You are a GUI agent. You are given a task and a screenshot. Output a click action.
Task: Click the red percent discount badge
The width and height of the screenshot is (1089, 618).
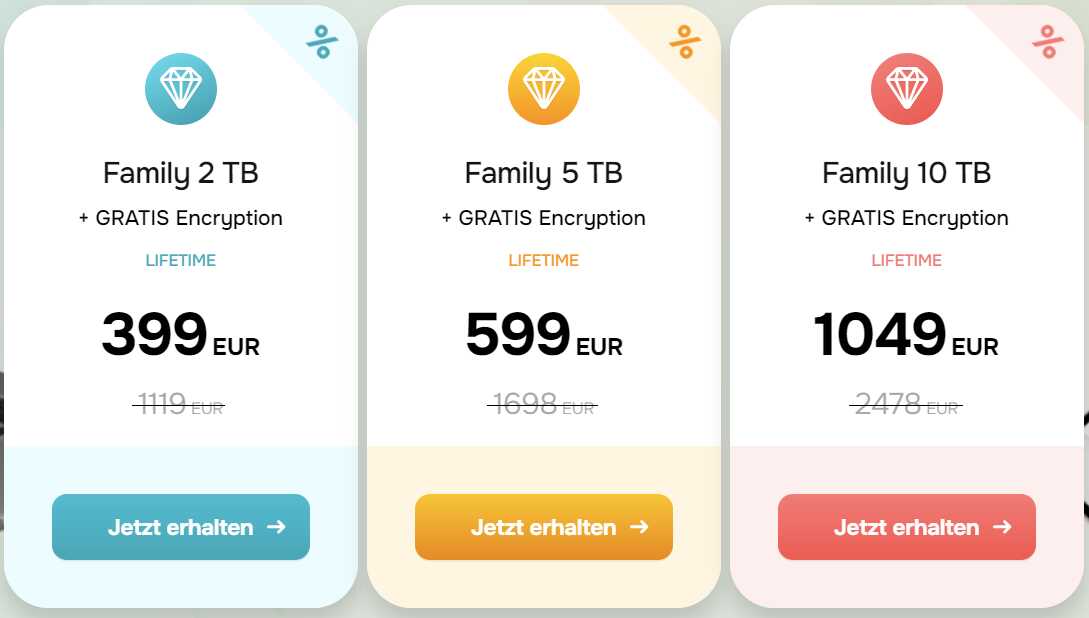1048,42
